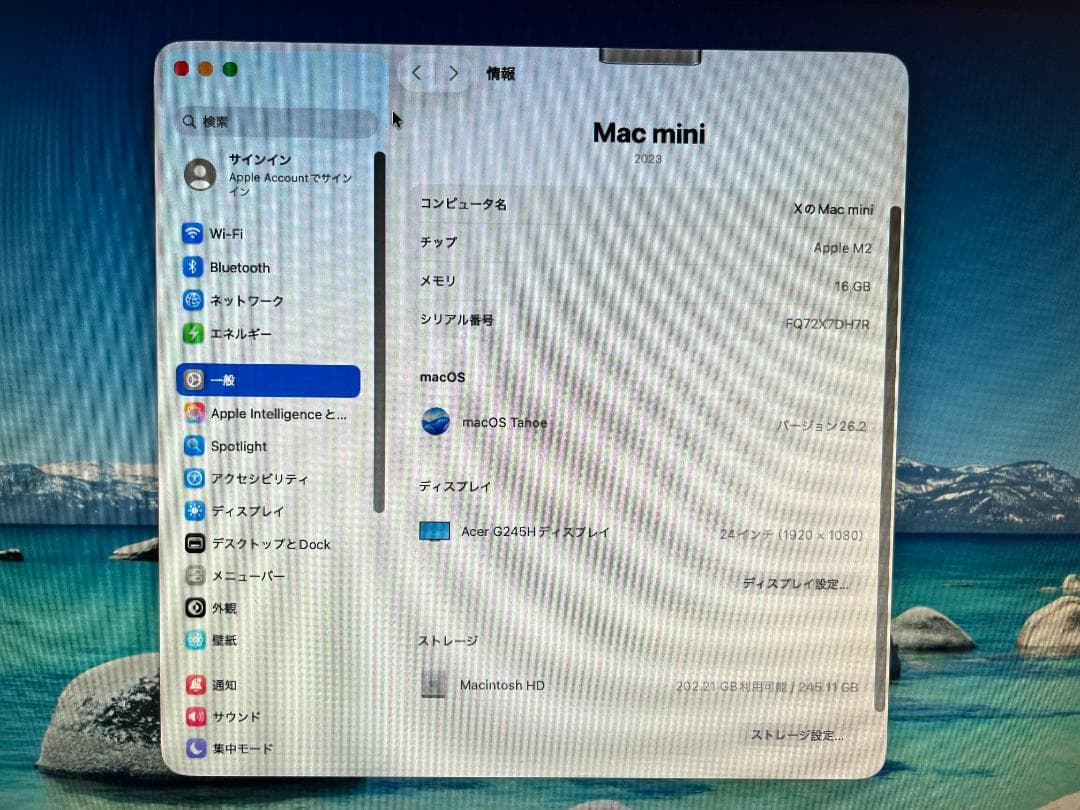The width and height of the screenshot is (1080, 810).
Task: Select the Bluetooth sidebar icon
Action: coord(240,267)
